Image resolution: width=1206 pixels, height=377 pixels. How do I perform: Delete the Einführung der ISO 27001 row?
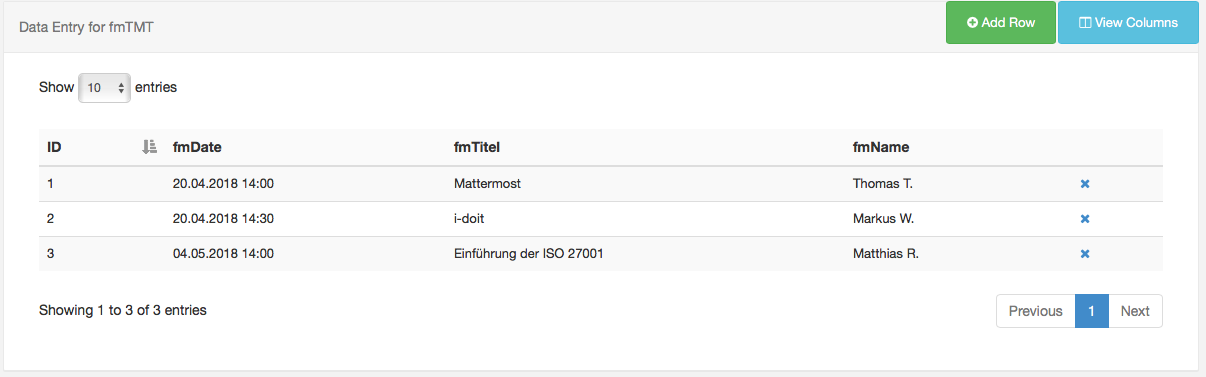tap(1085, 253)
